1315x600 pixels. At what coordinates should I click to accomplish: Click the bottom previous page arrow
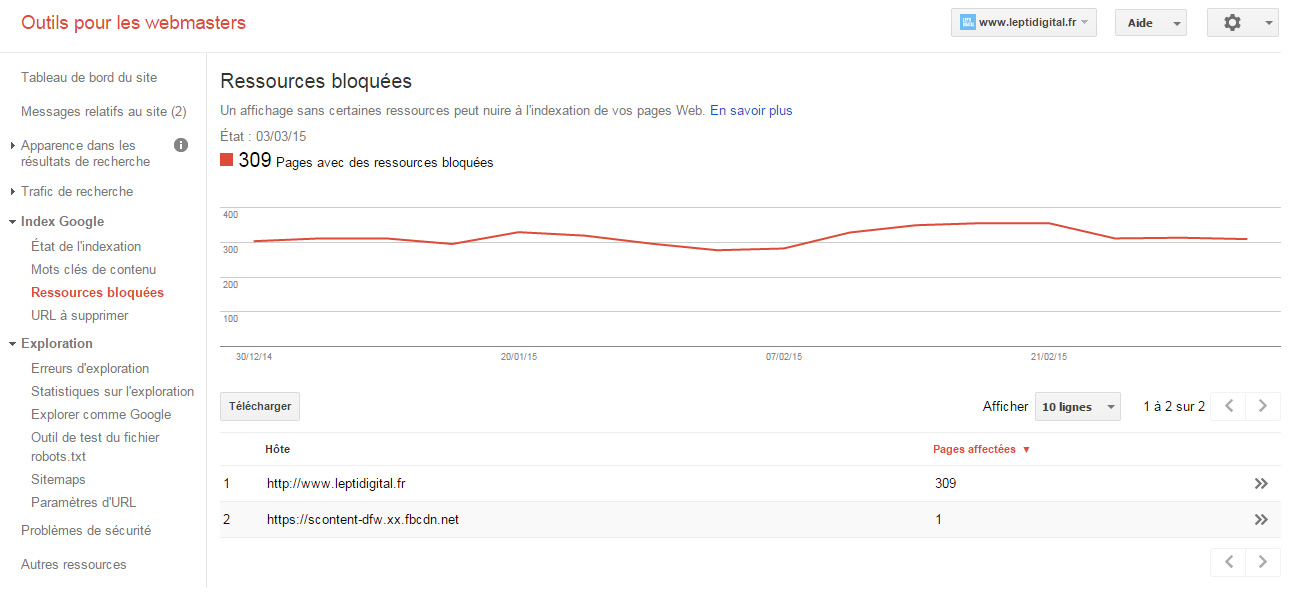pyautogui.click(x=1228, y=562)
